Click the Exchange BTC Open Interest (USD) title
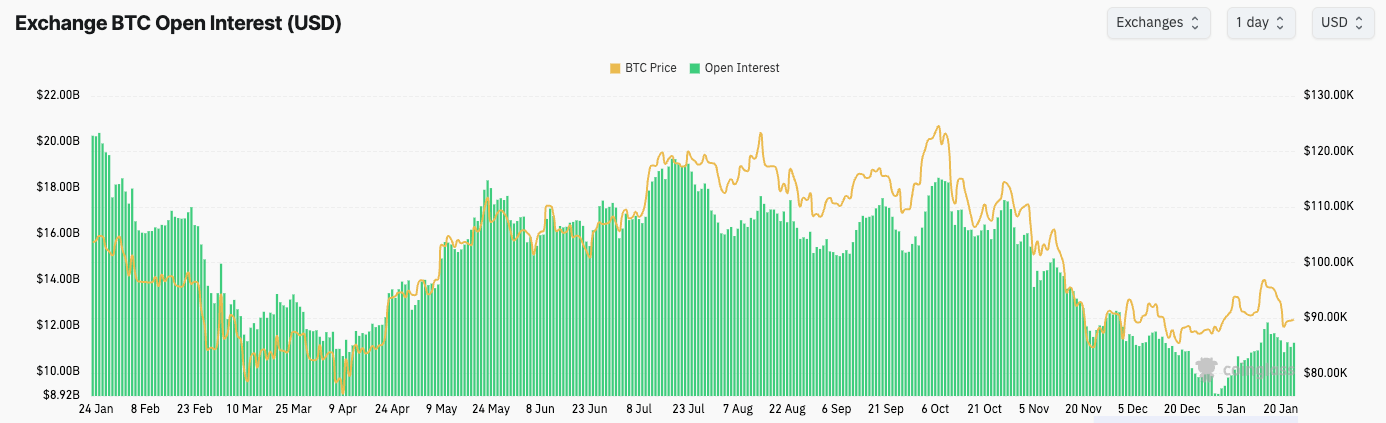This screenshot has height=423, width=1386. [x=178, y=24]
